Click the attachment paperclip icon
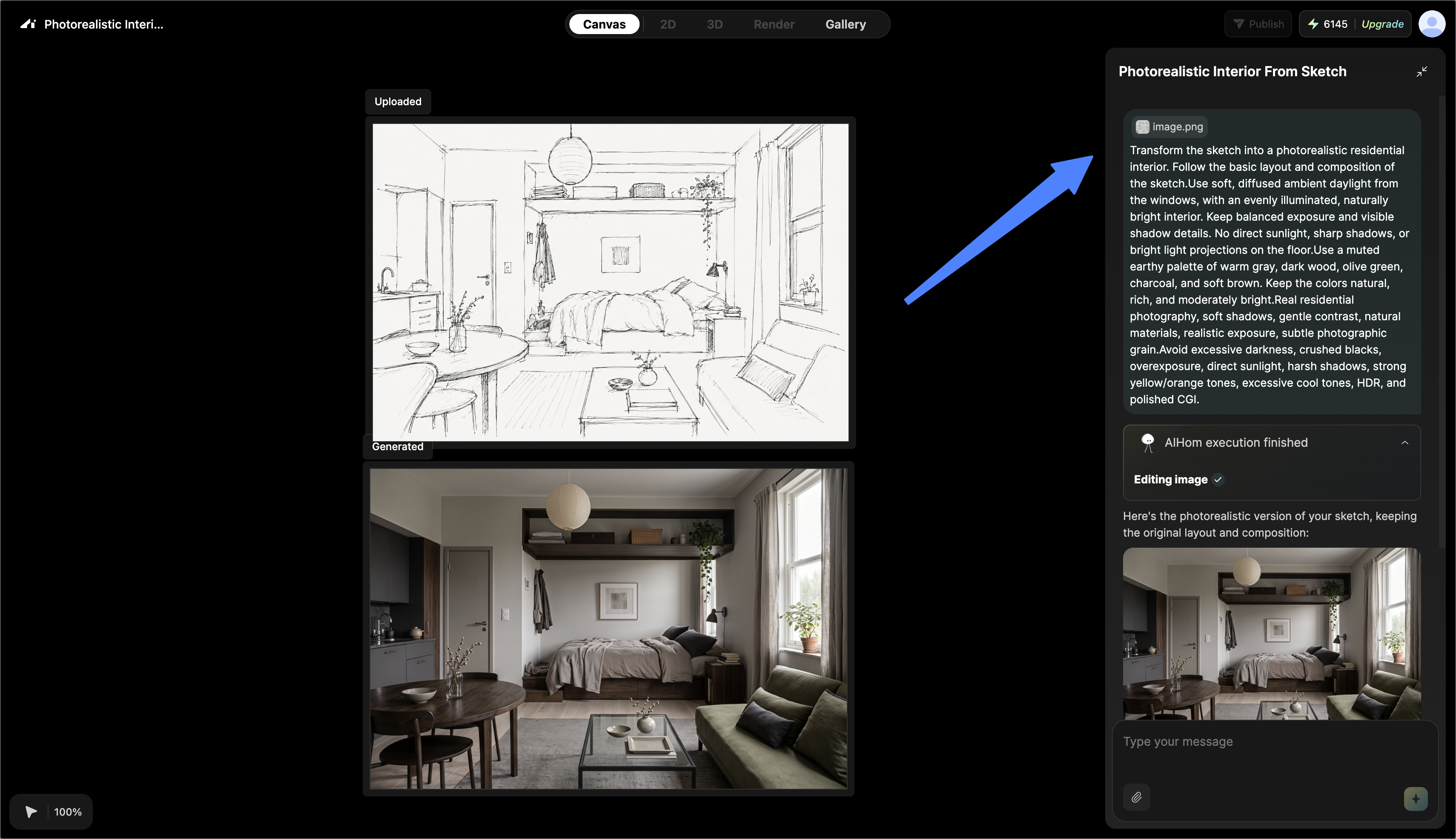Image resolution: width=1456 pixels, height=839 pixels. point(1136,798)
